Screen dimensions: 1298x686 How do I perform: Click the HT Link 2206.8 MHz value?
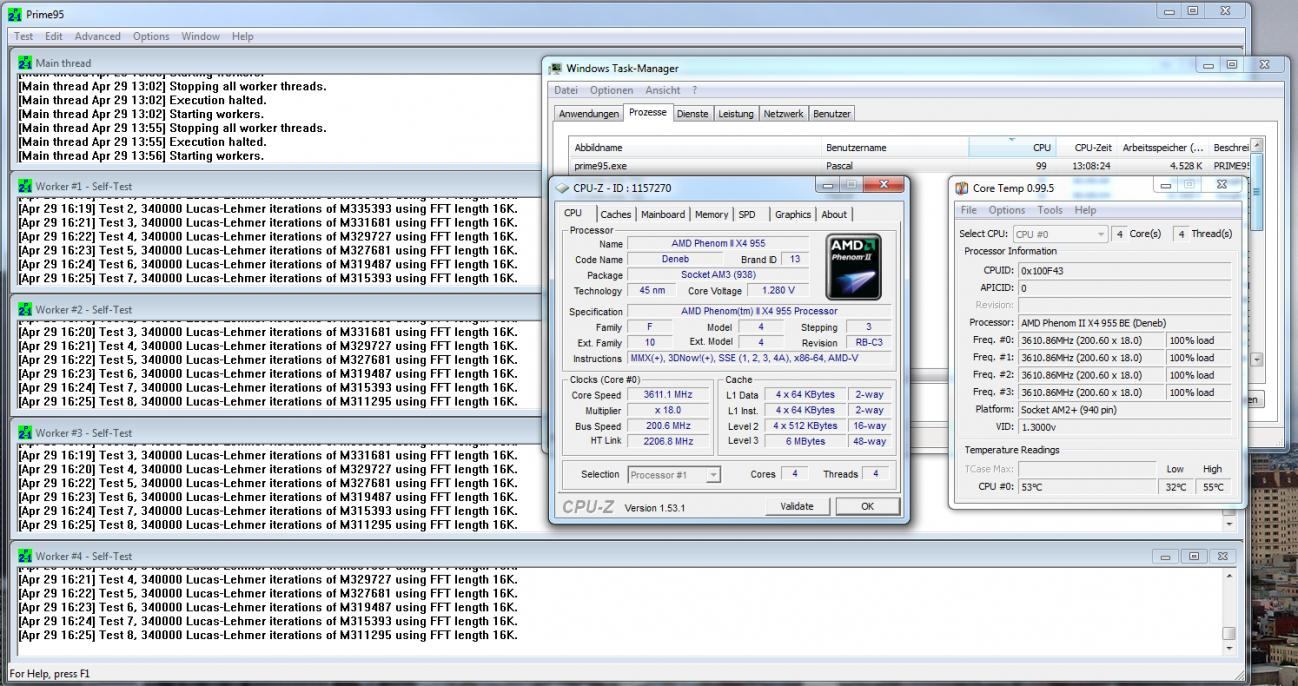click(x=668, y=441)
